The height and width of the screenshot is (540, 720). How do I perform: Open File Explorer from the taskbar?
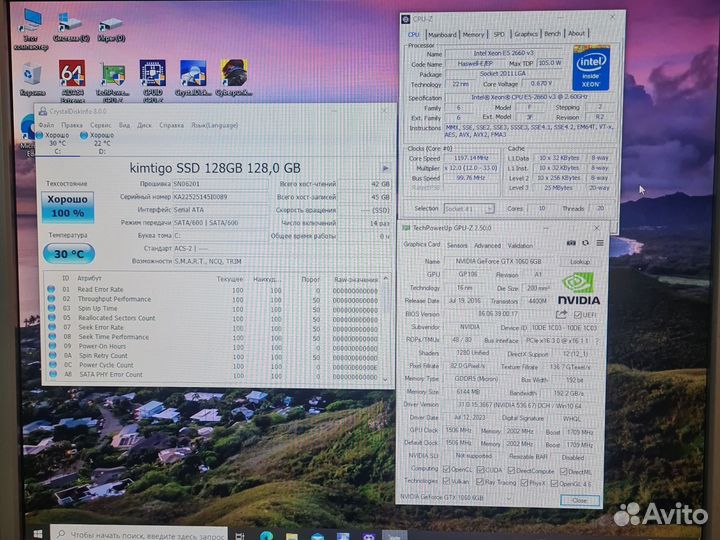coord(292,536)
